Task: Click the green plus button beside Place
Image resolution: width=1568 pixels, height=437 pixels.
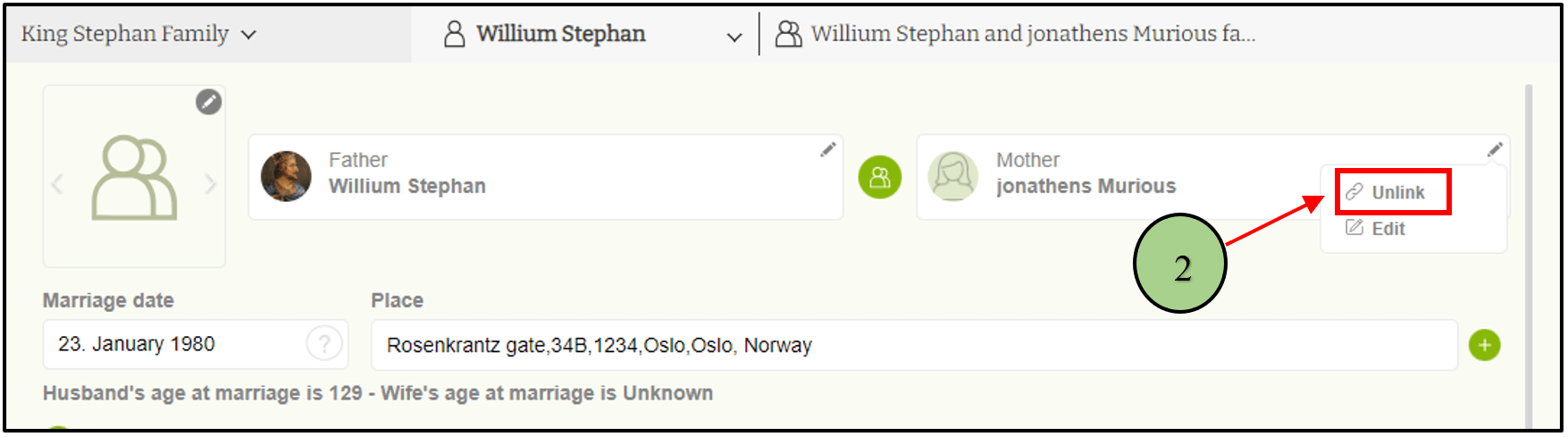Action: click(1485, 345)
